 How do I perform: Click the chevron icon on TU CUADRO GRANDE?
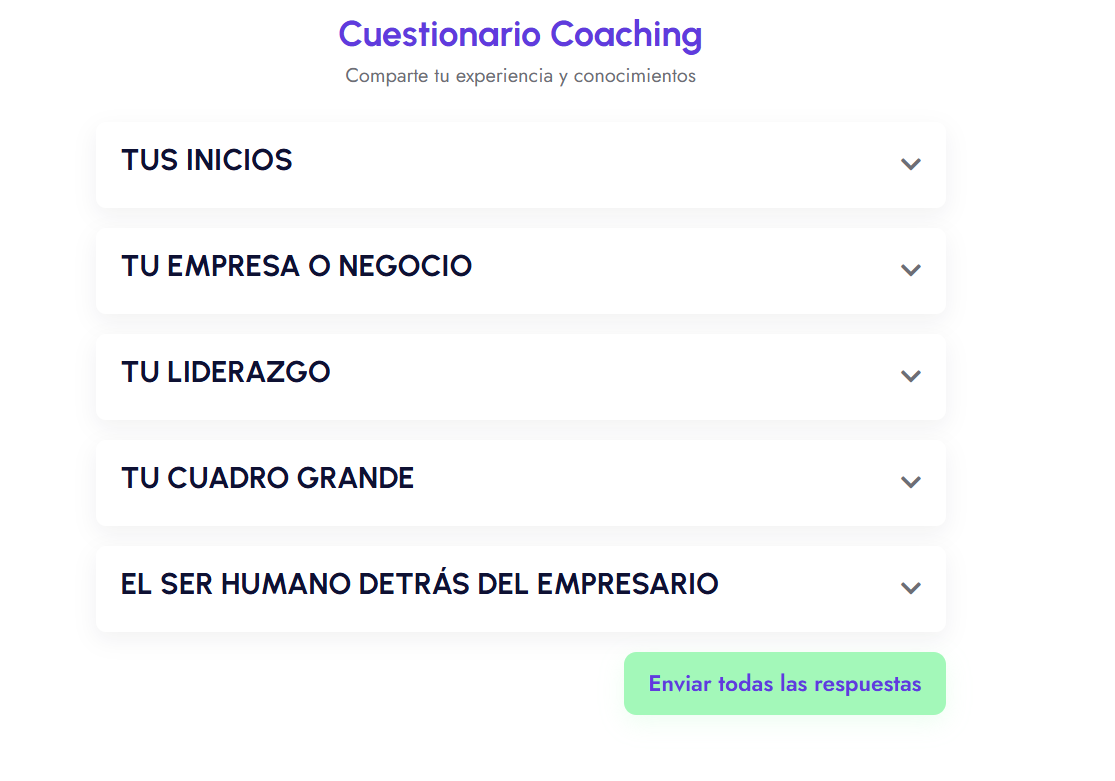910,482
